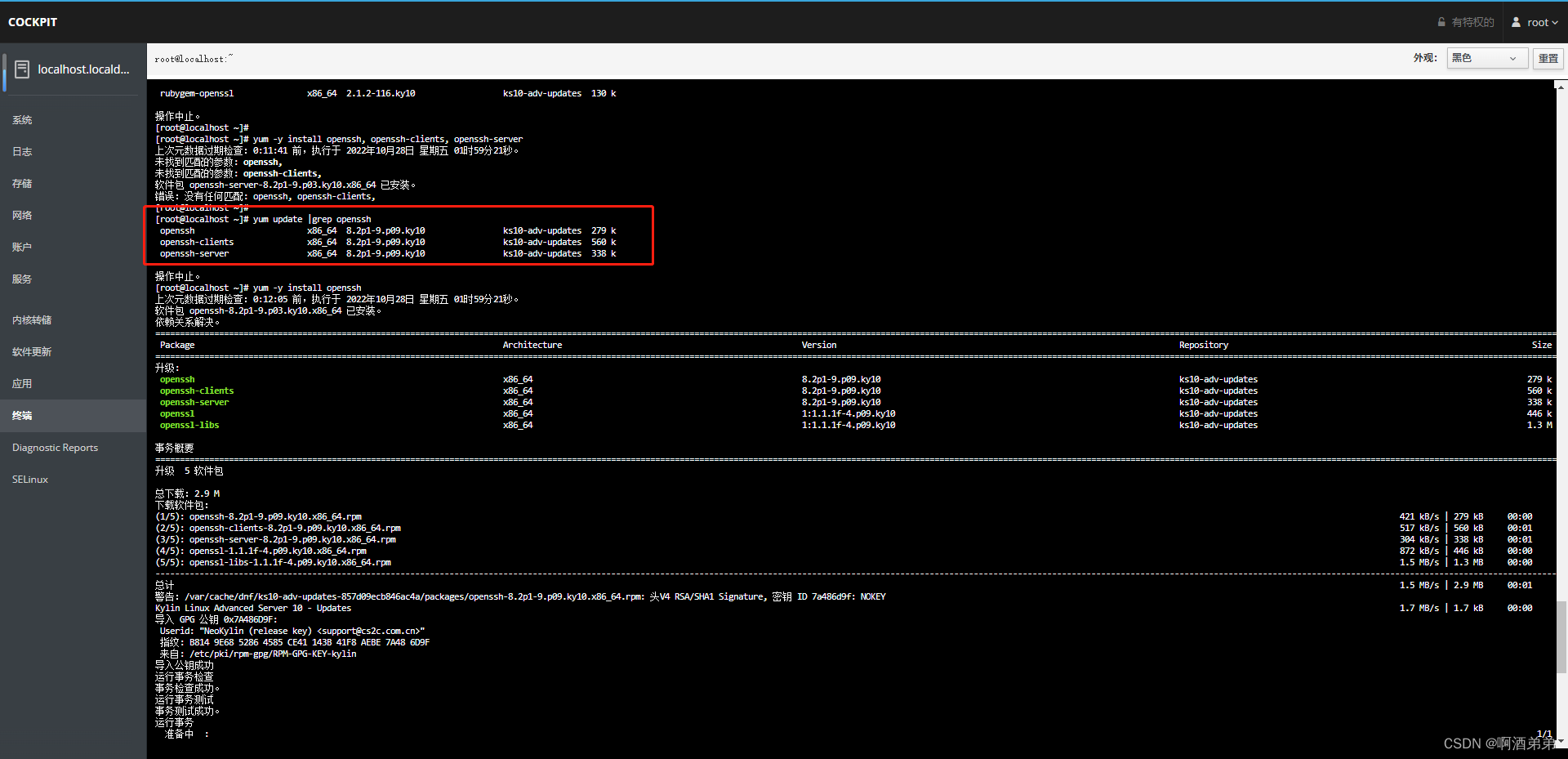Open the 外观 theme dropdown showing 黑色

tap(1486, 58)
